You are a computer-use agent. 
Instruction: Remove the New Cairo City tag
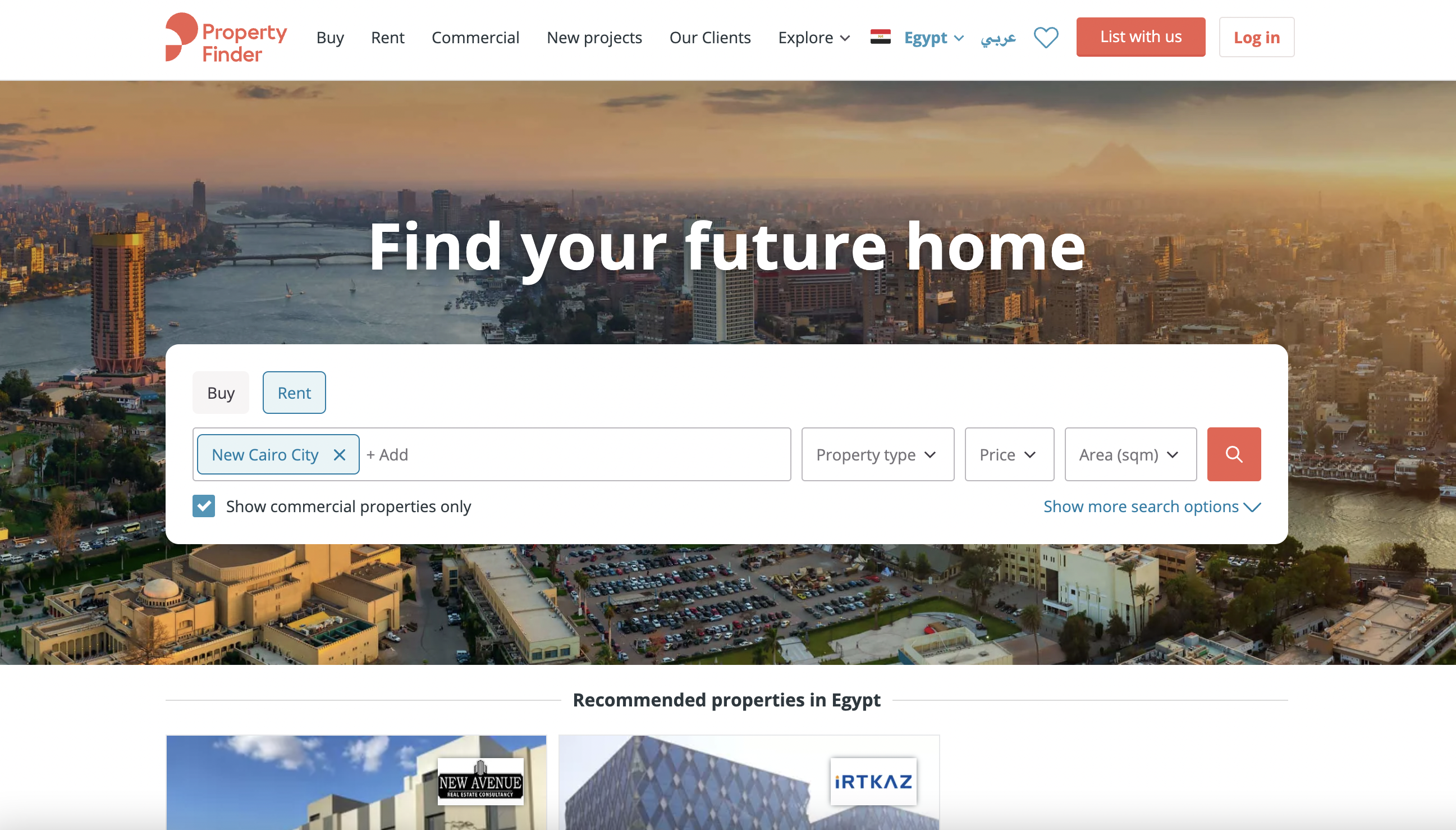pos(340,455)
